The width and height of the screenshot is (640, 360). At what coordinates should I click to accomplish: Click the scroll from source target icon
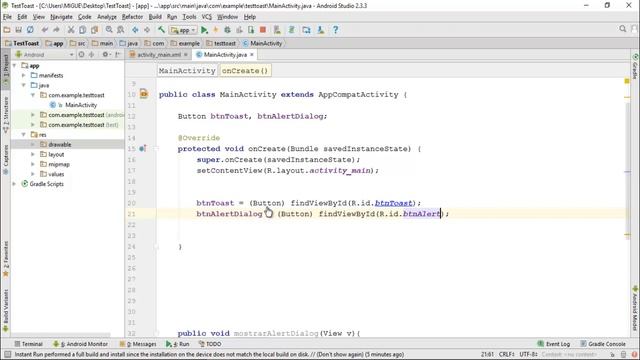click(x=81, y=54)
